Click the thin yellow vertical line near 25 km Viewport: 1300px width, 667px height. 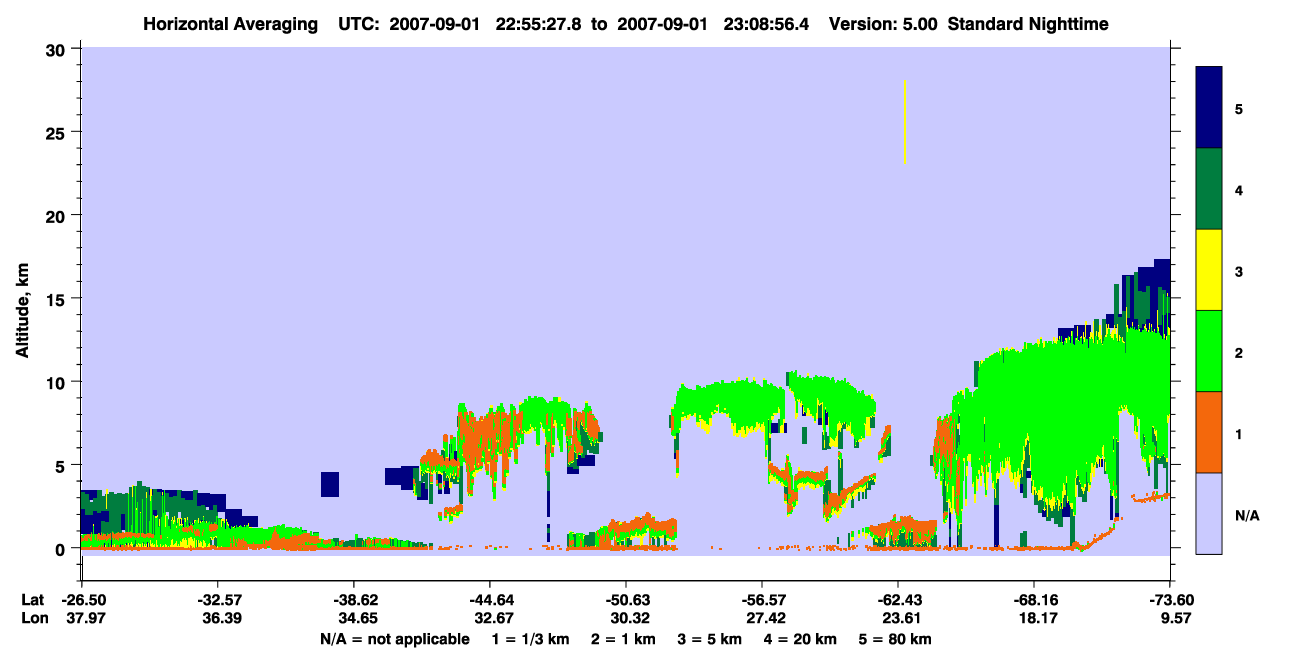click(x=904, y=122)
